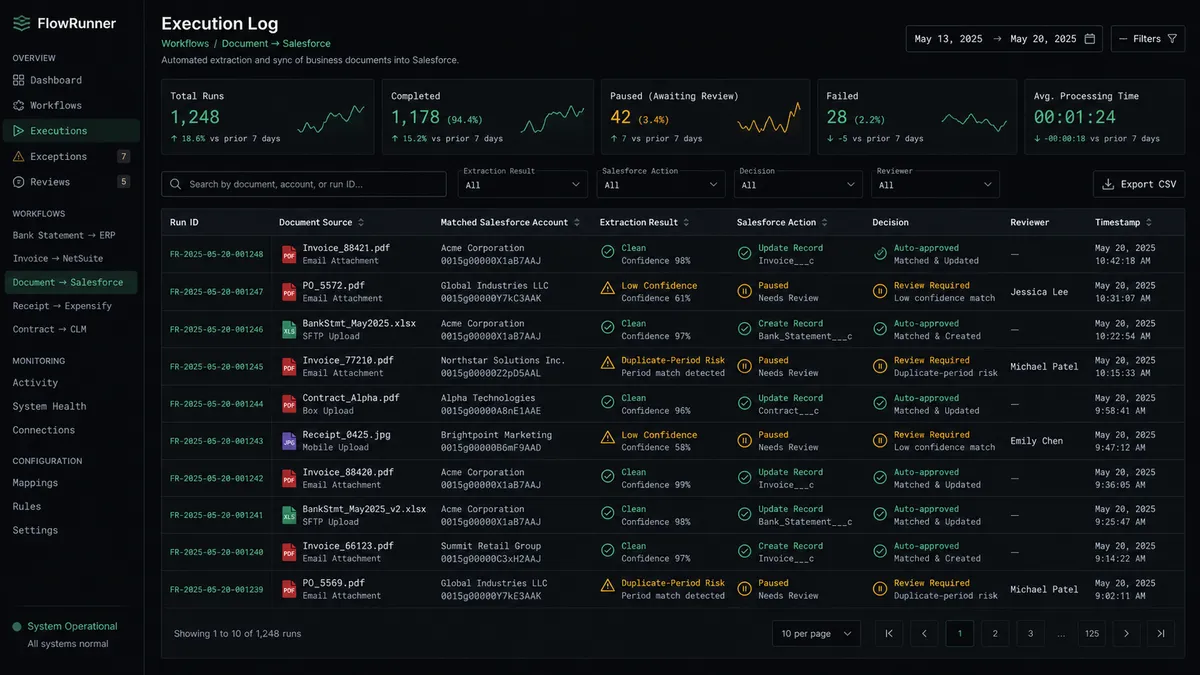Click the calendar icon in date range
The height and width of the screenshot is (675, 1200).
pyautogui.click(x=1090, y=39)
